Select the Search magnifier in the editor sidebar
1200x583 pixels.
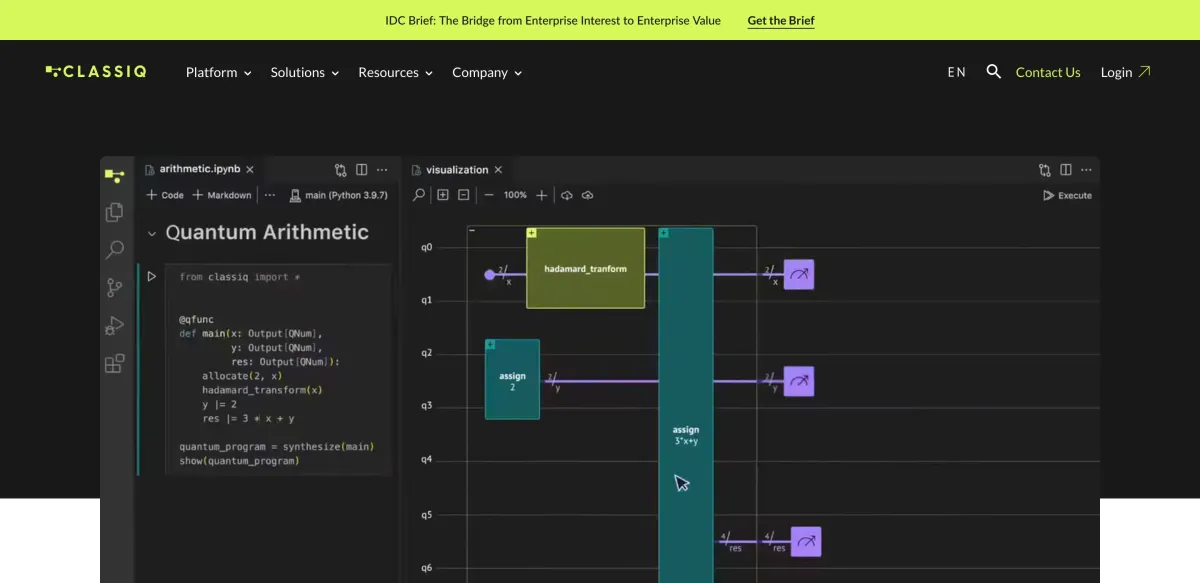(115, 250)
